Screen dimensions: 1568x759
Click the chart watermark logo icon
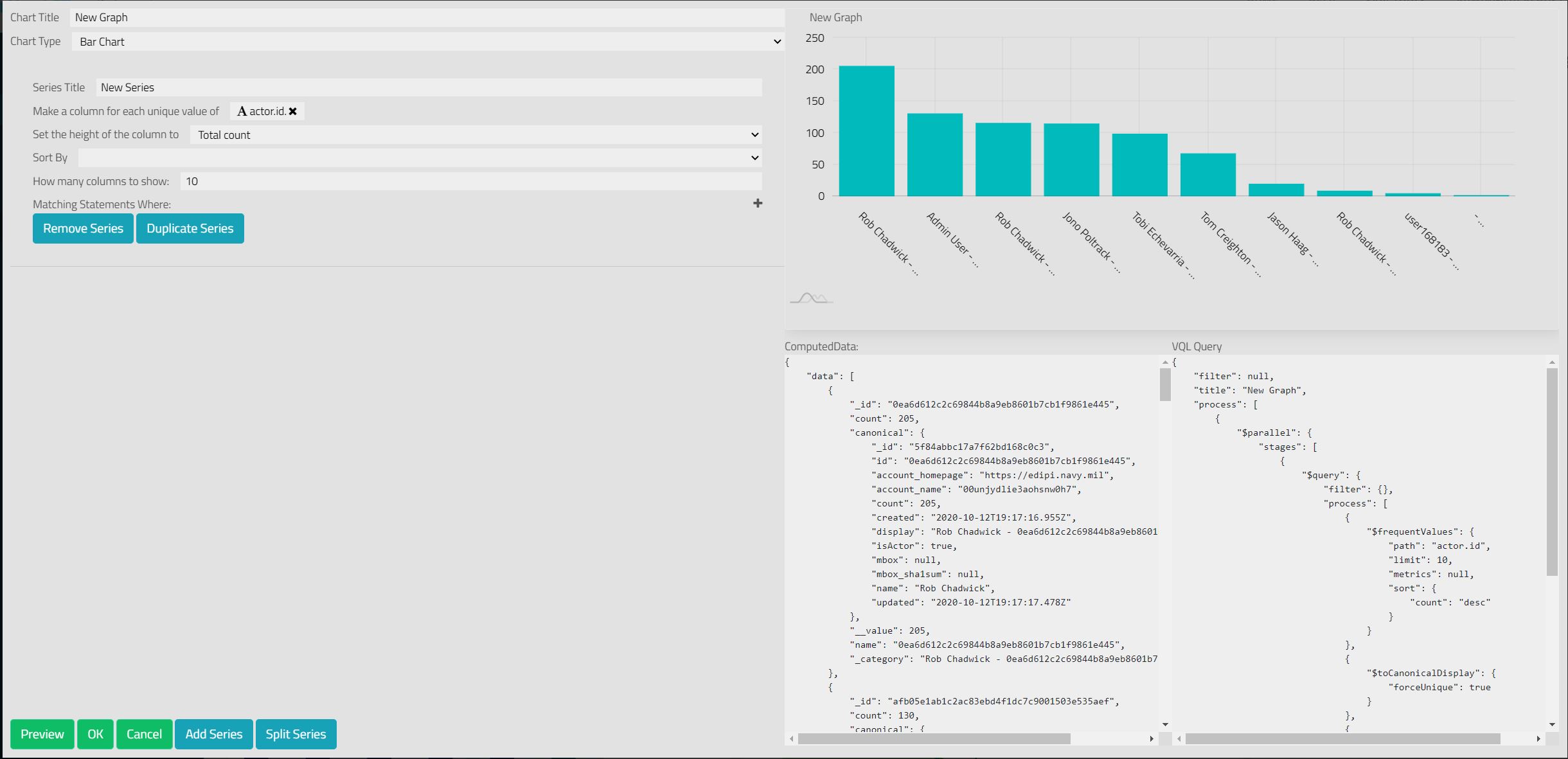(x=811, y=298)
